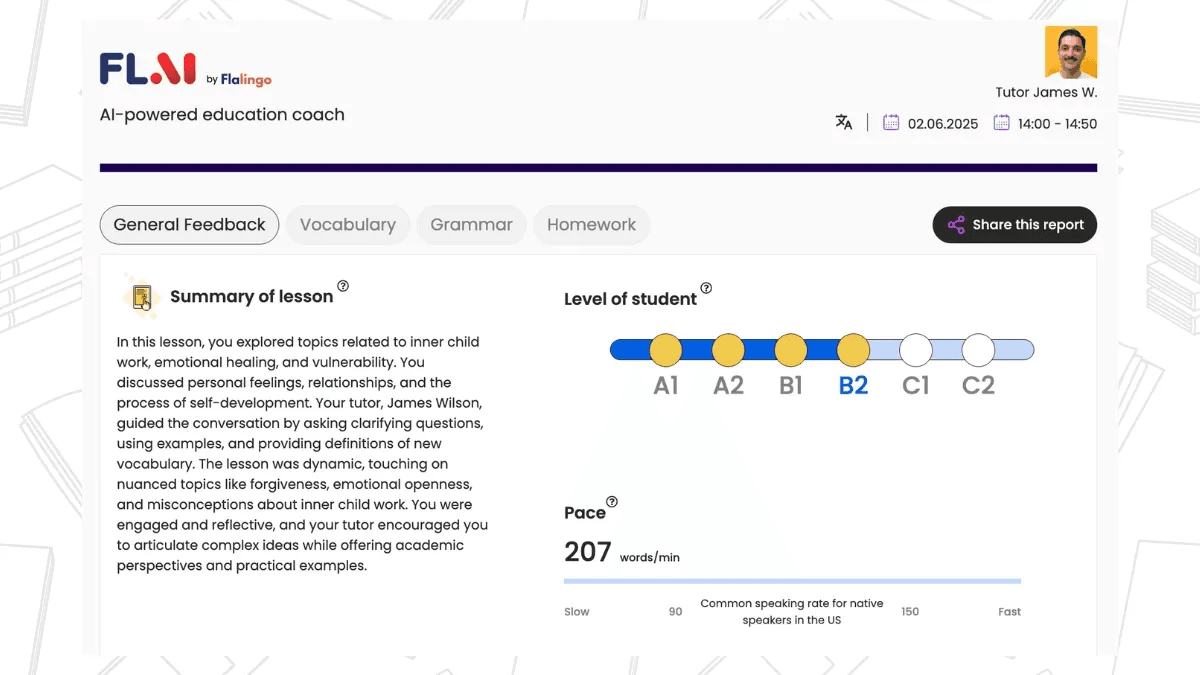The height and width of the screenshot is (675, 1200).
Task: Click the Tutor James W. name
Action: coord(1046,92)
